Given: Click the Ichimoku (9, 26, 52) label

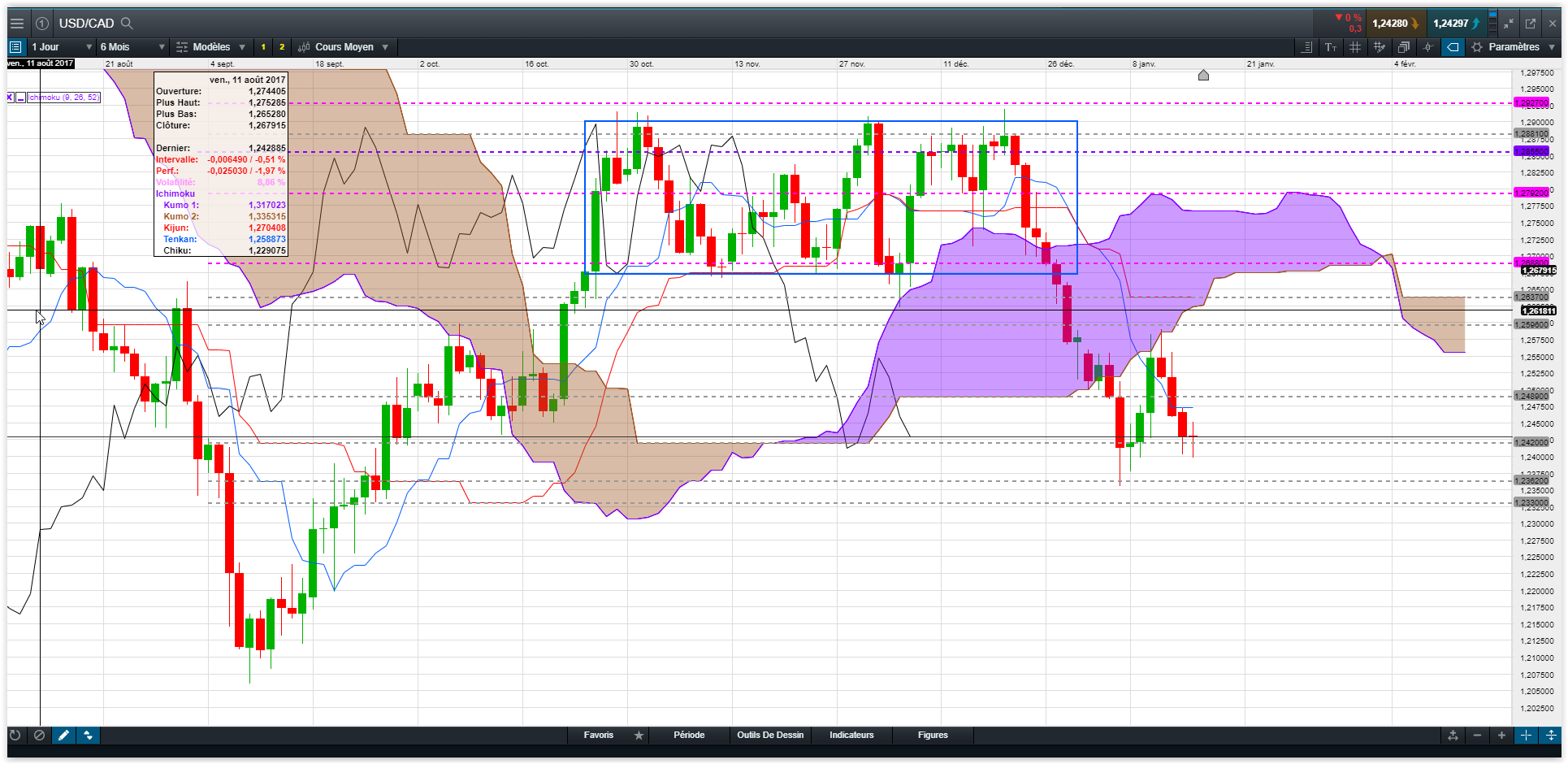Looking at the screenshot, I should click(63, 98).
